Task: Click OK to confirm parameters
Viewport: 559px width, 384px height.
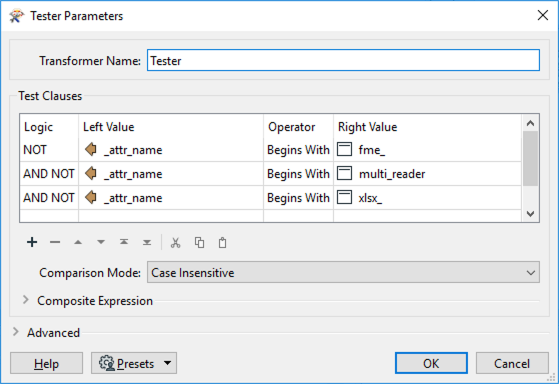Action: click(x=431, y=363)
